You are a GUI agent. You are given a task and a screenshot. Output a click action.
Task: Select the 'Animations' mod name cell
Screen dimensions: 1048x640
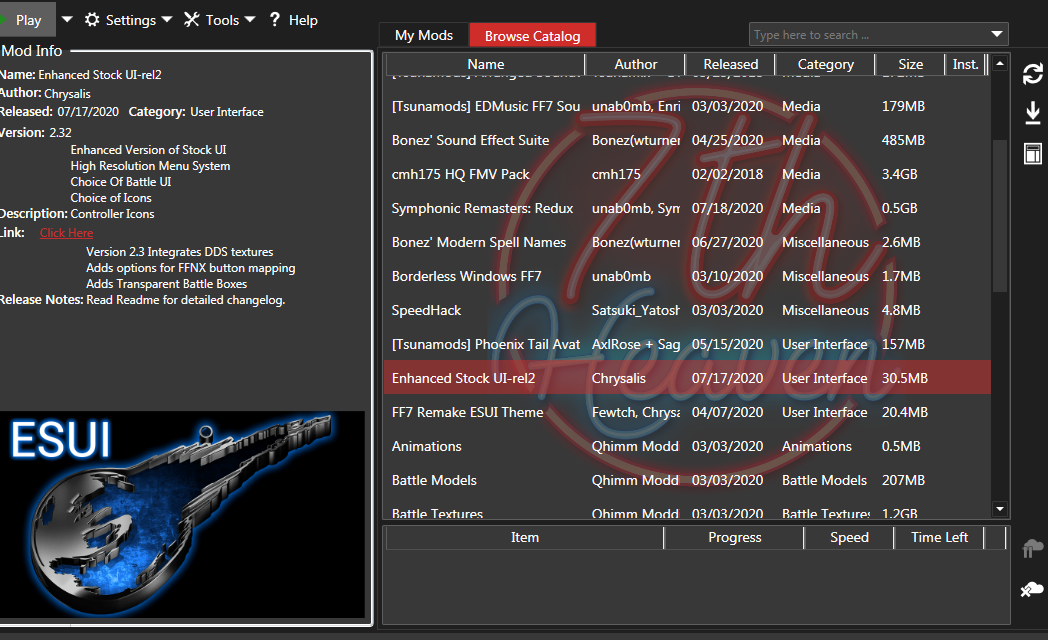coord(426,446)
